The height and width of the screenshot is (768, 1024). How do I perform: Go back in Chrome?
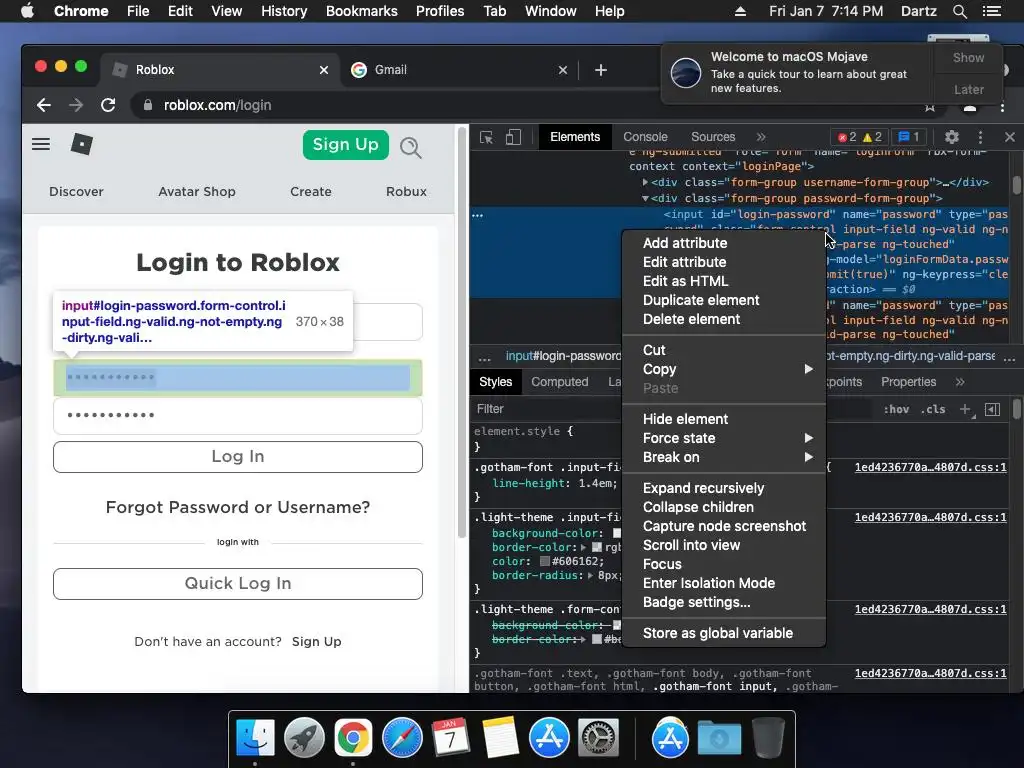click(44, 105)
